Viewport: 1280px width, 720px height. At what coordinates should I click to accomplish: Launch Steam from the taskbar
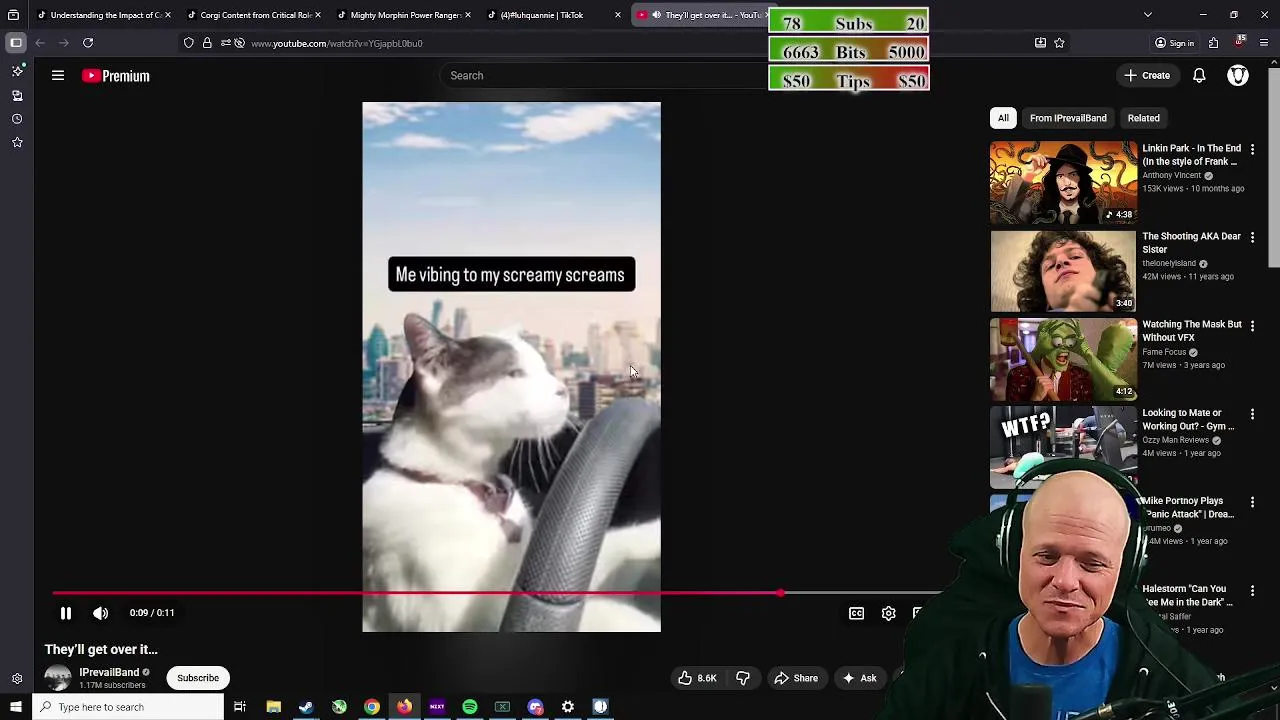306,707
